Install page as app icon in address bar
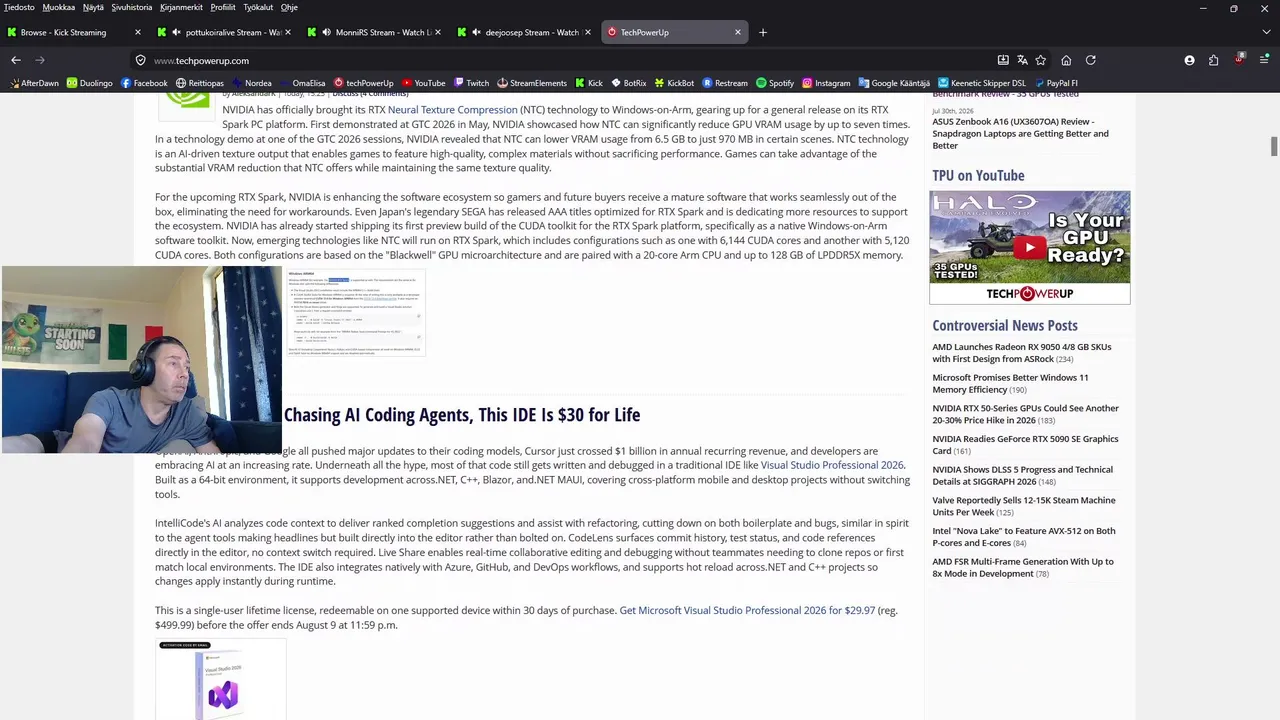 pos(1003,60)
